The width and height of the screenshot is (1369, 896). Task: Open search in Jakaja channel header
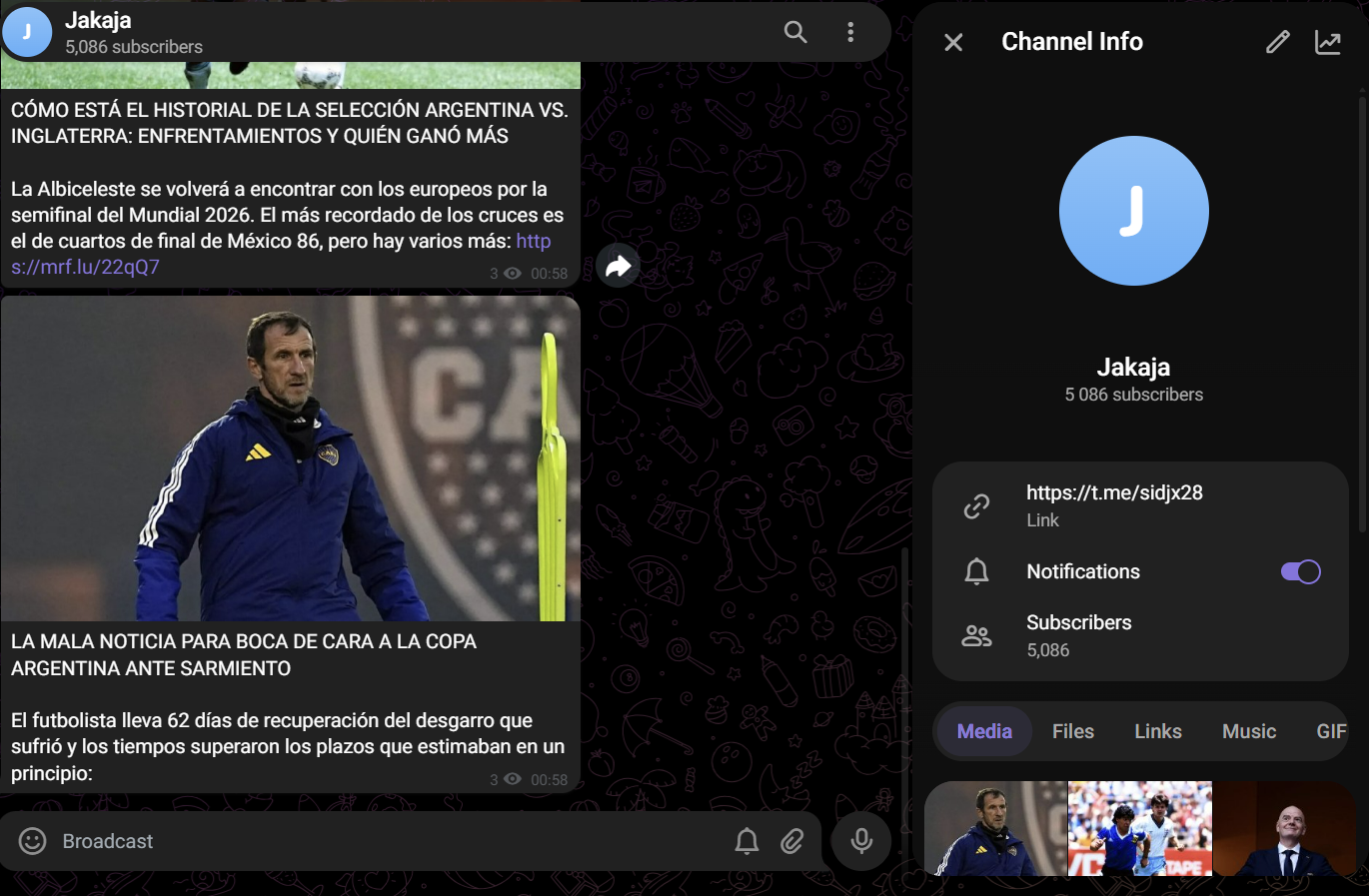(795, 32)
